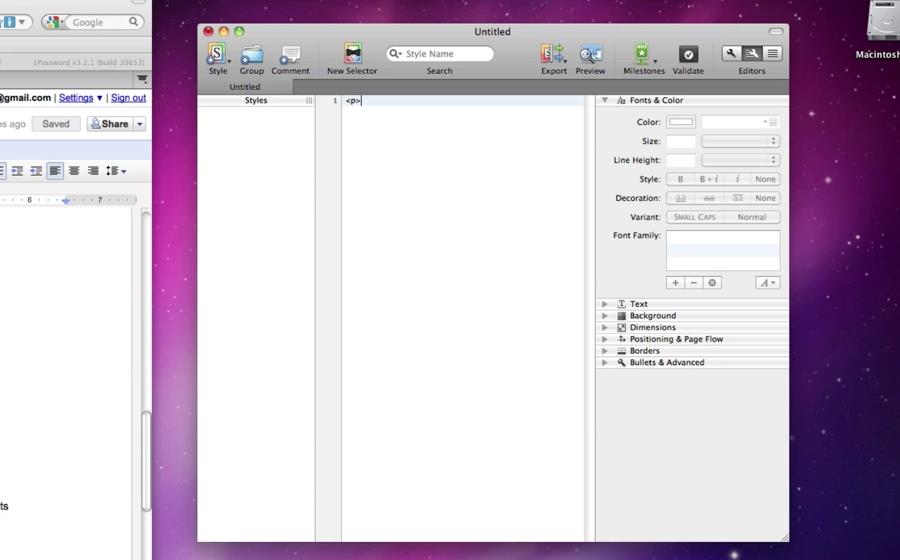The width and height of the screenshot is (900, 560).
Task: Set font style to Bold plus Italic
Action: click(709, 179)
